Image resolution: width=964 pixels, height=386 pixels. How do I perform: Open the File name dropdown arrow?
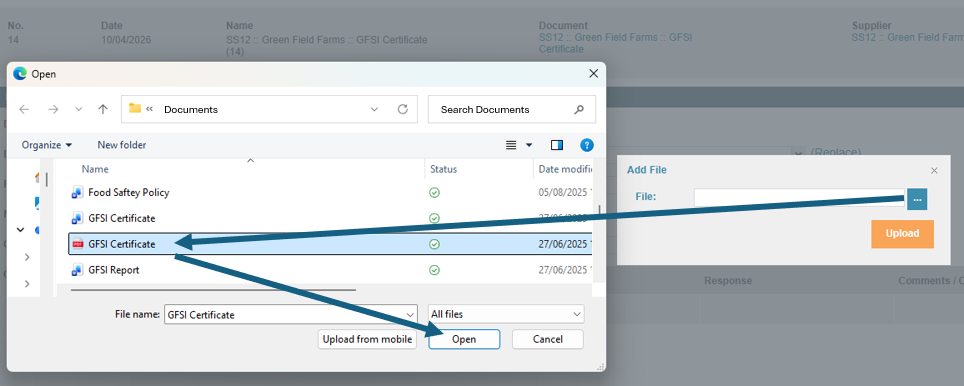pyautogui.click(x=411, y=314)
